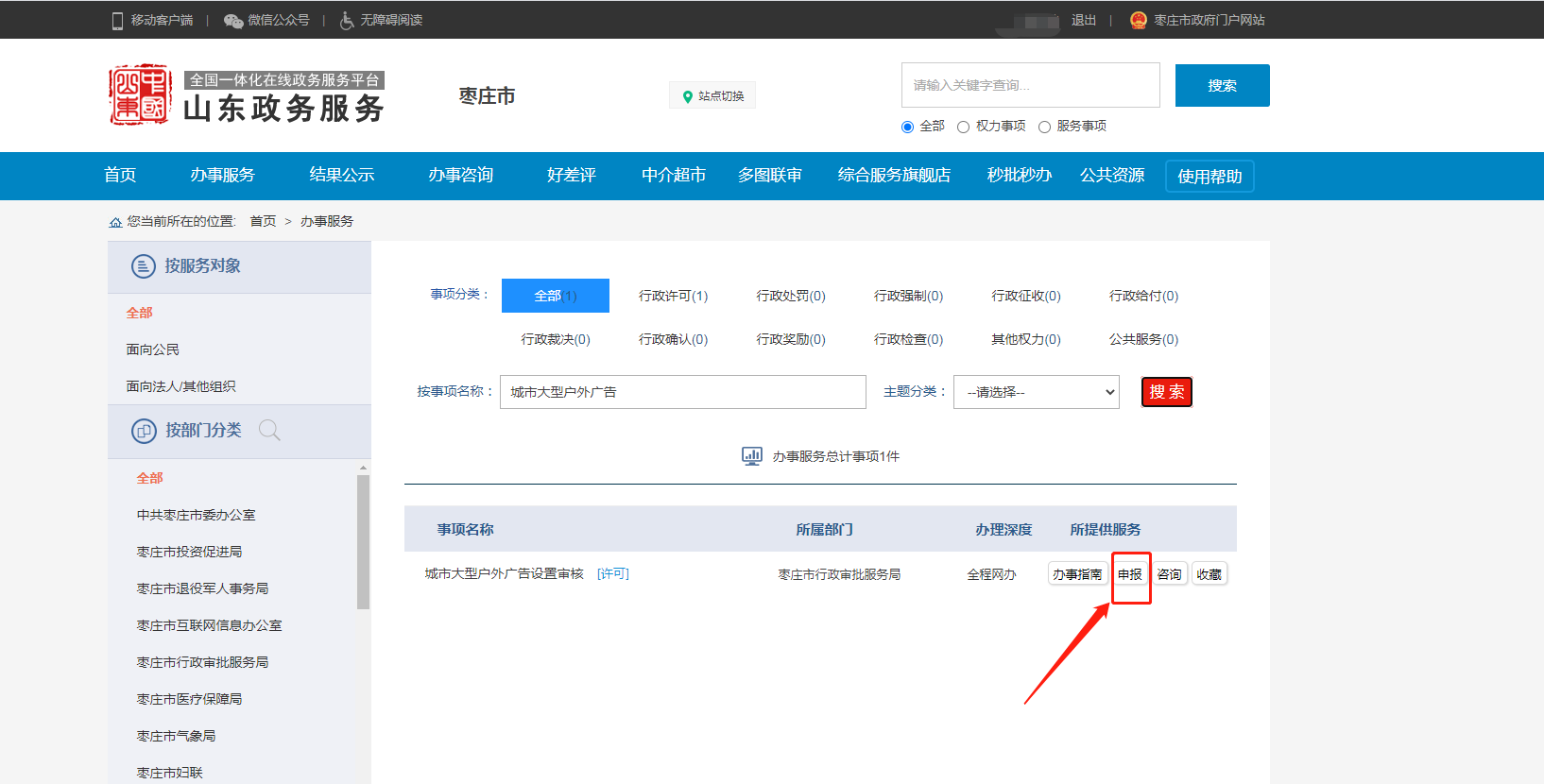Click the 按事项名称 input field
Image resolution: width=1544 pixels, height=784 pixels.
click(x=682, y=392)
